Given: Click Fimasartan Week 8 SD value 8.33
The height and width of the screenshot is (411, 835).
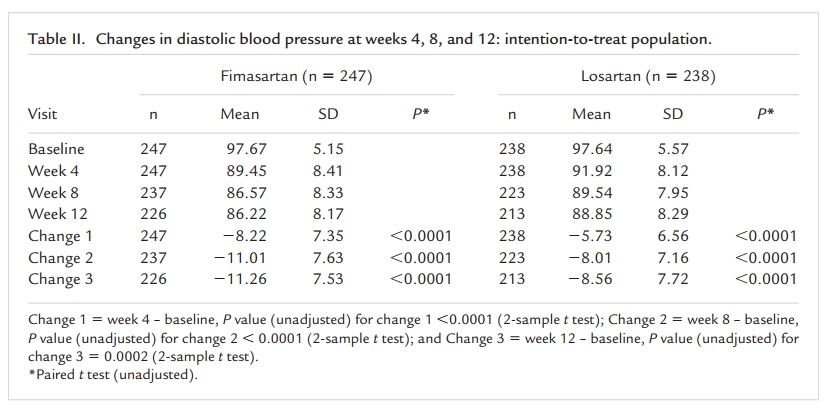Looking at the screenshot, I should (x=328, y=192).
